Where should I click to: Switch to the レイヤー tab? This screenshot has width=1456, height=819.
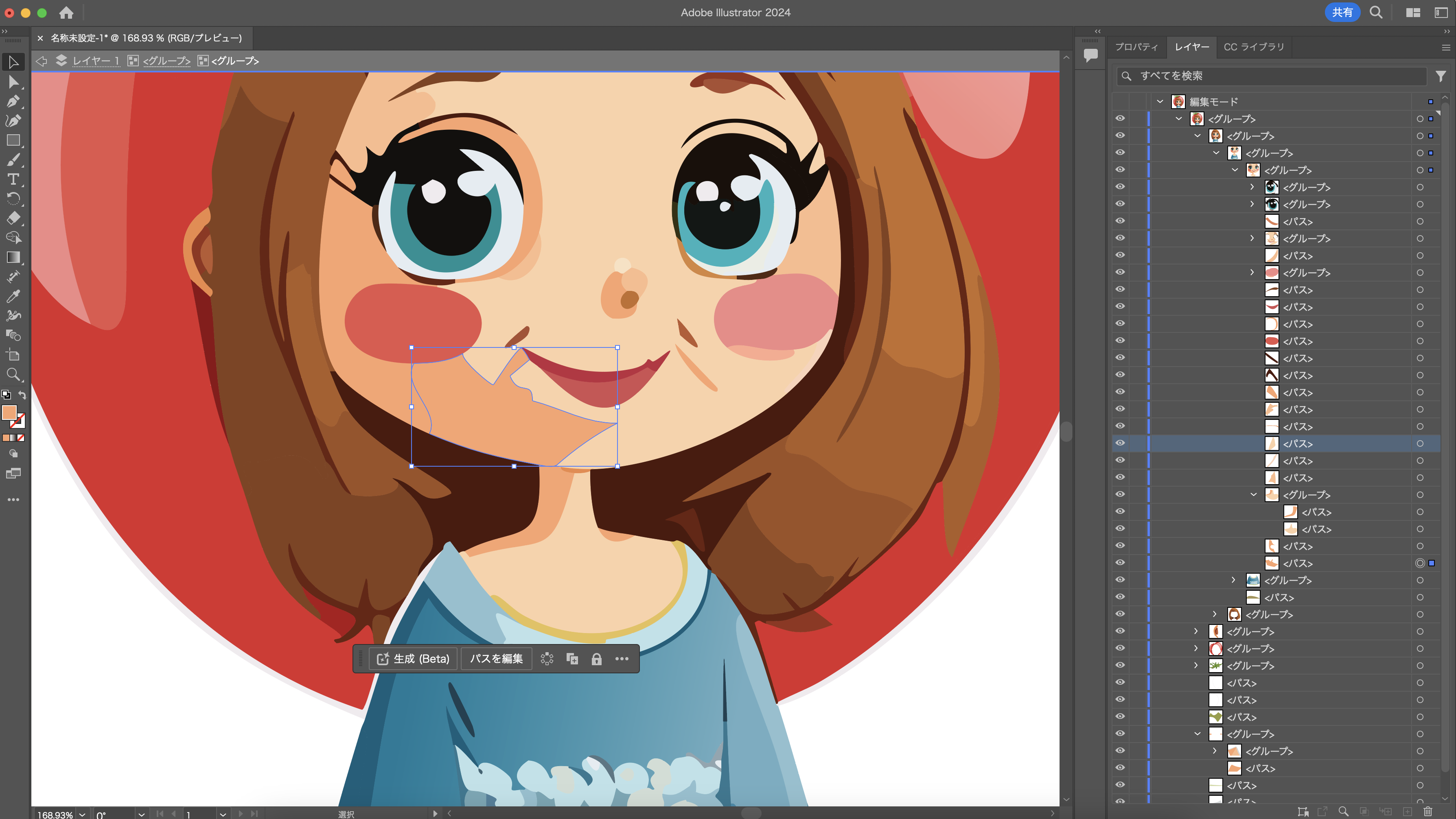(1191, 47)
